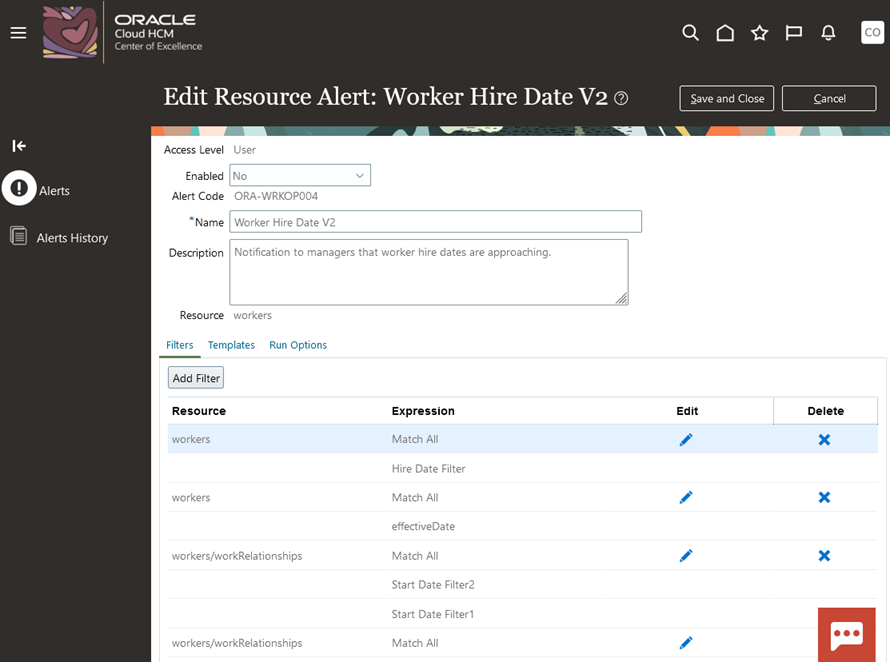Image resolution: width=890 pixels, height=667 pixels.
Task: Select 'workers' resource cell above effectiveDate row
Action: point(191,498)
